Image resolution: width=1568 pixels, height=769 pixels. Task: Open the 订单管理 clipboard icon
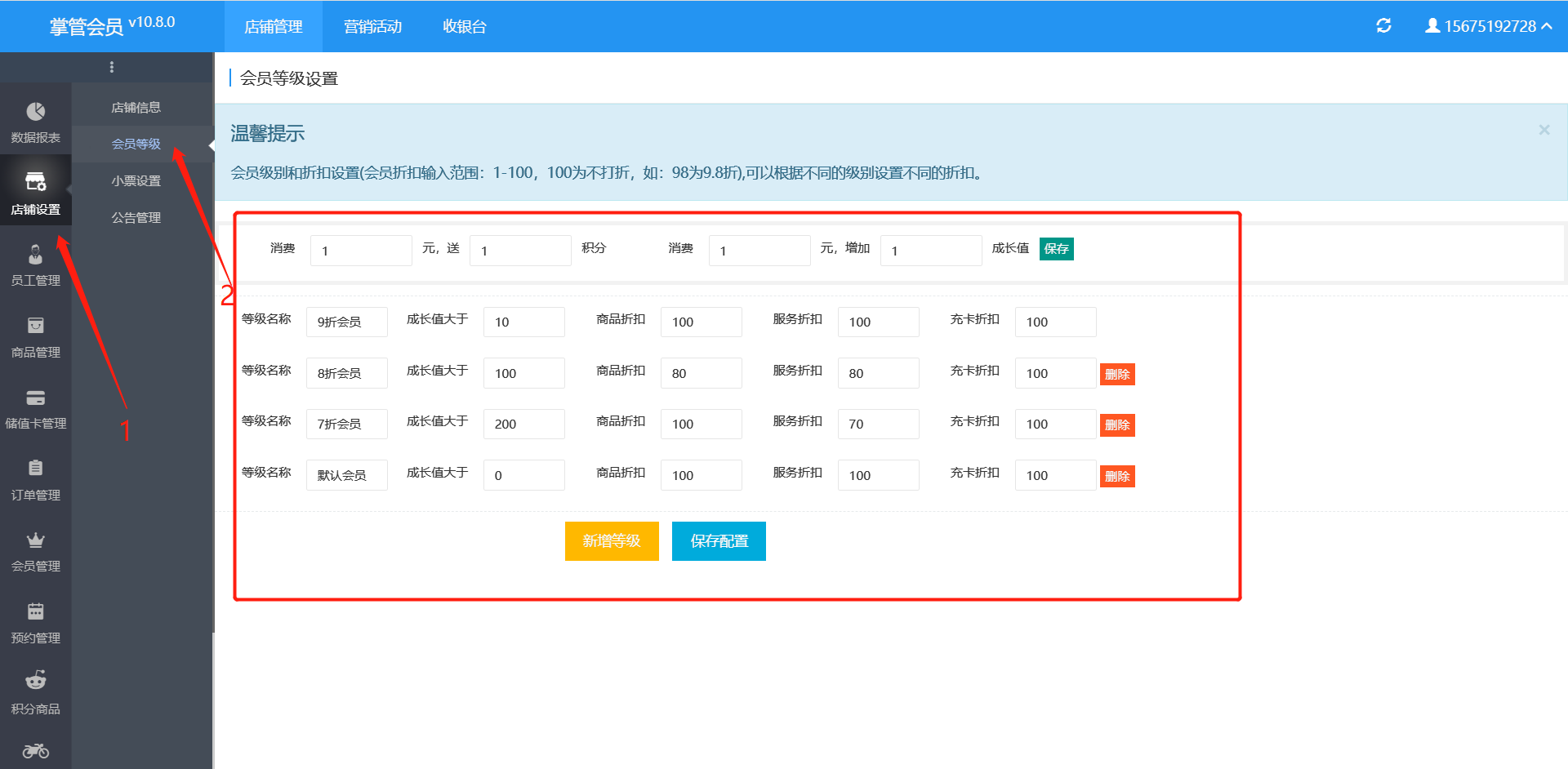(x=35, y=469)
